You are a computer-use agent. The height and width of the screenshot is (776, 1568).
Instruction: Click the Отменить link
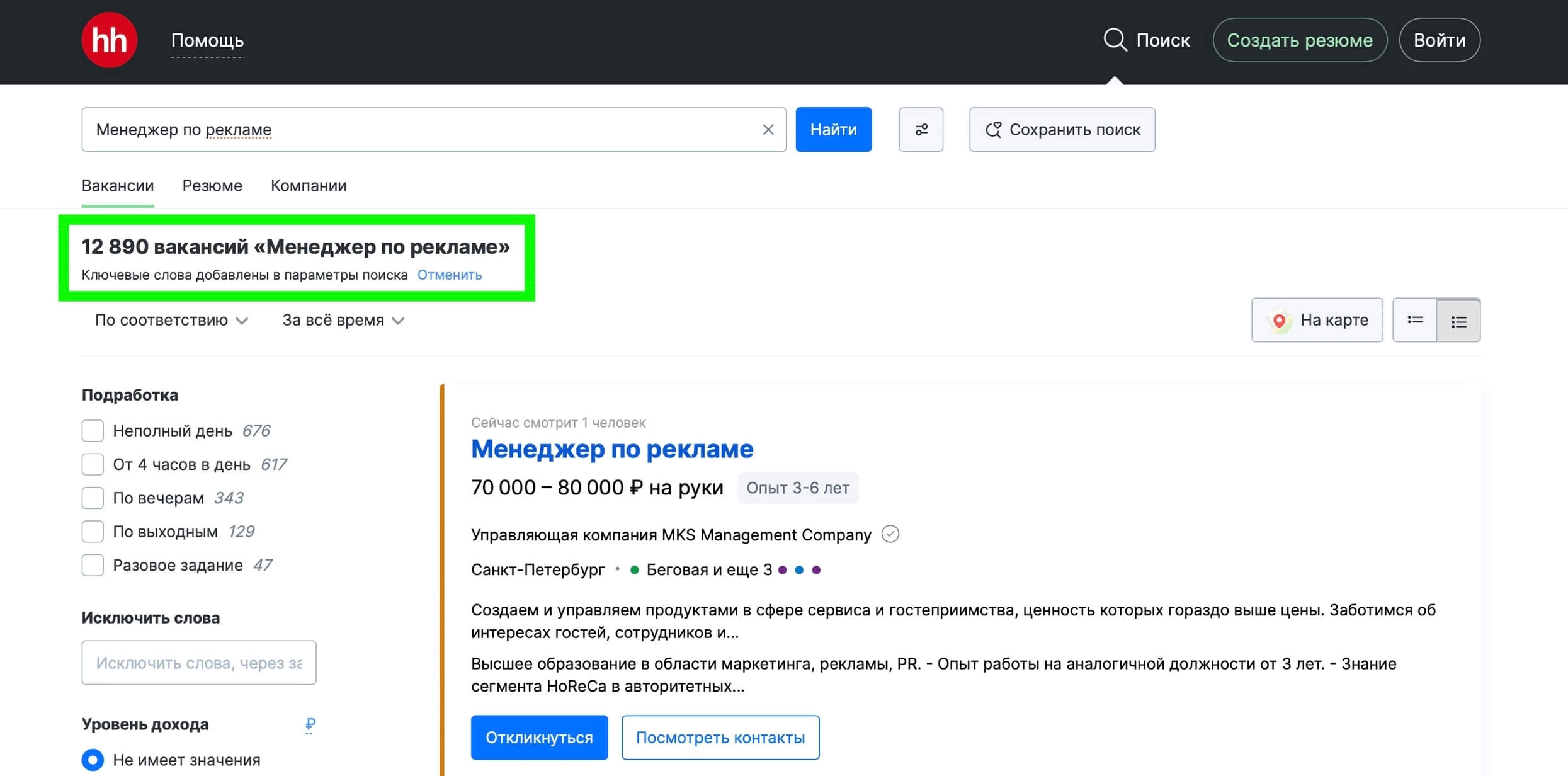tap(450, 275)
